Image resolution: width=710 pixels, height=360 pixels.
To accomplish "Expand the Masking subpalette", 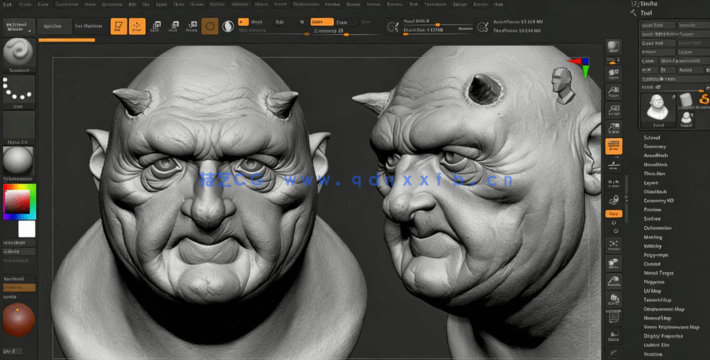I will (x=653, y=237).
